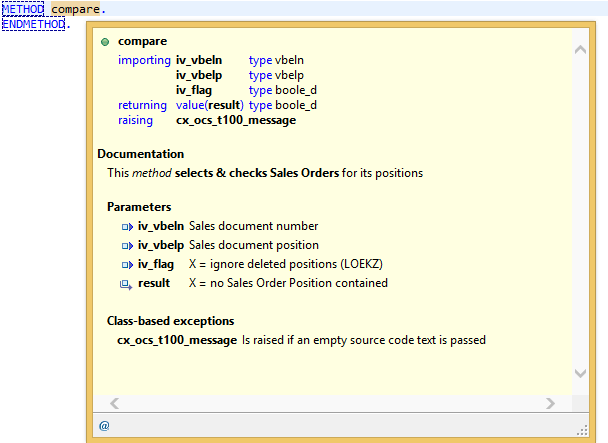Click the resize grip at popup corner
This screenshot has height=443, width=608.
click(x=583, y=426)
